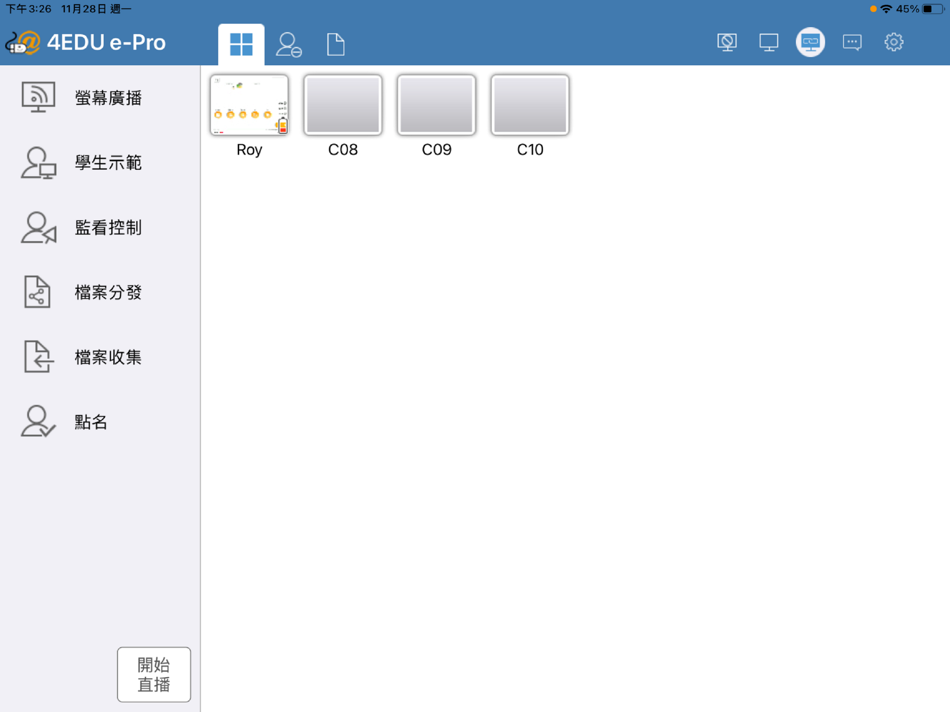Click the 開始直播 button

(154, 674)
